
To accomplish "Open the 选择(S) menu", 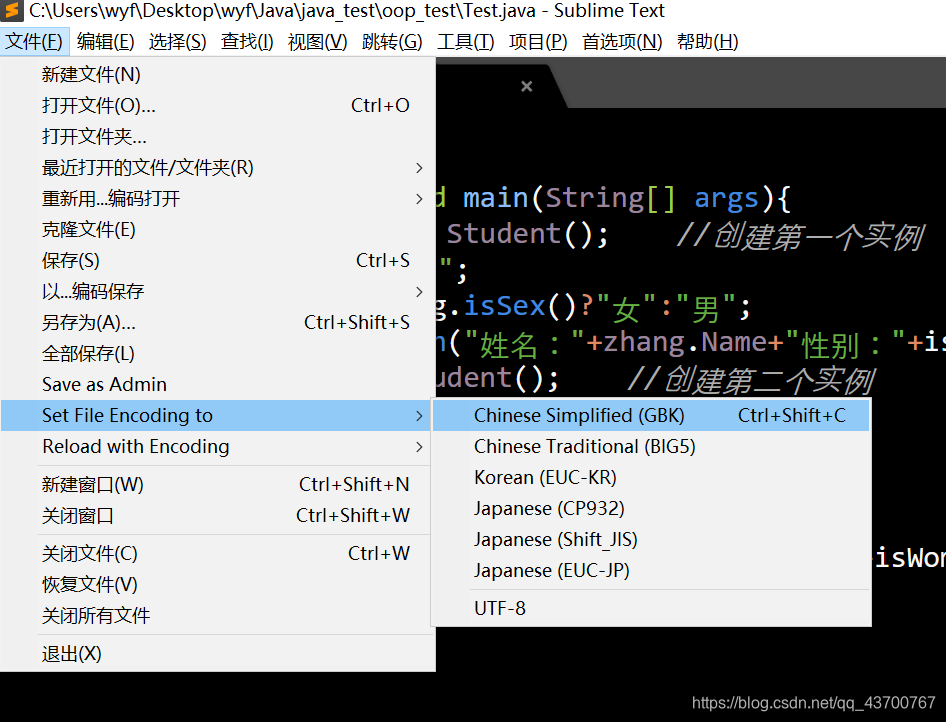I will point(177,42).
